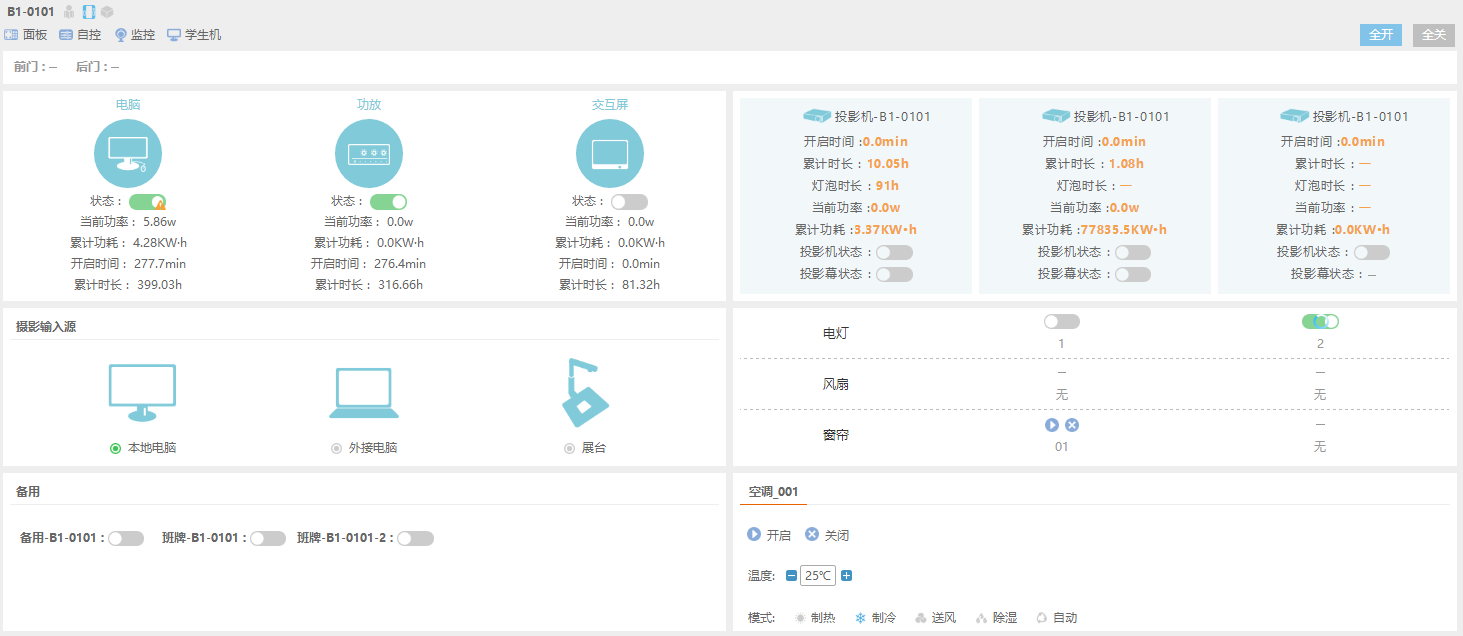The height and width of the screenshot is (636, 1463).
Task: Decrease air conditioner temperature with minus
Action: (791, 576)
